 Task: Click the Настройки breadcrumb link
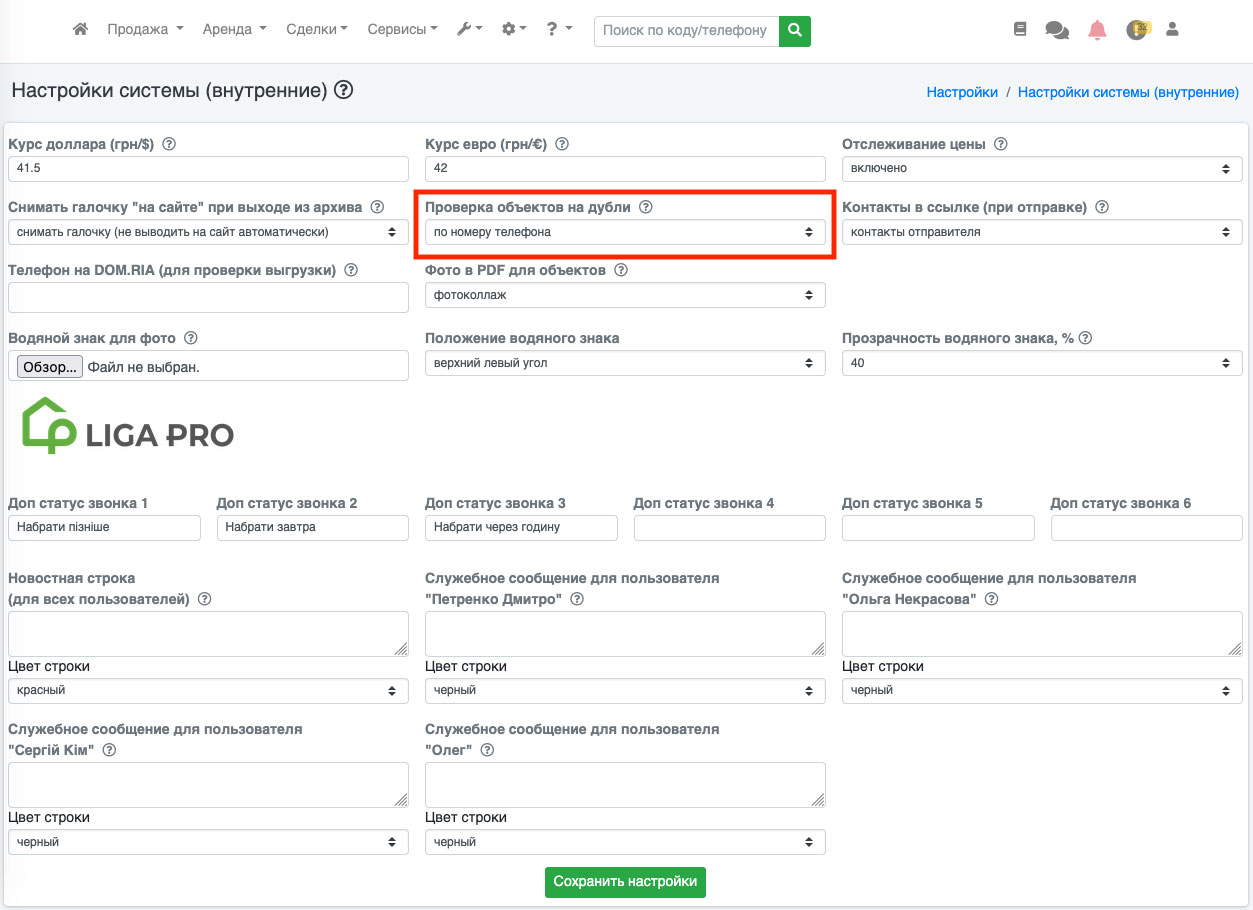tap(962, 92)
